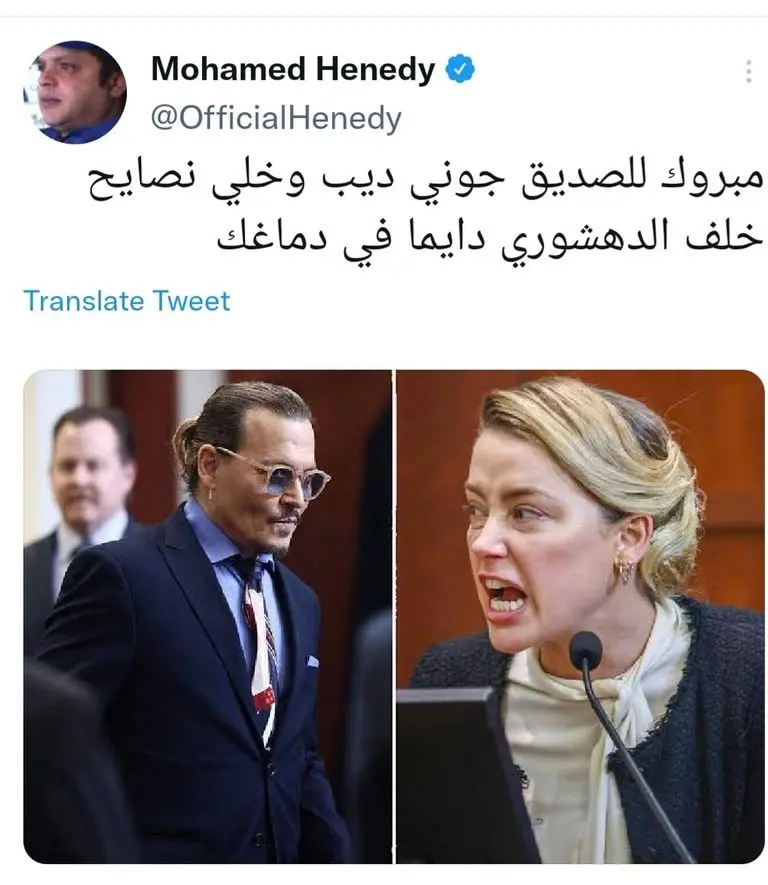Click the ponytail in the left photo

coord(185,452)
